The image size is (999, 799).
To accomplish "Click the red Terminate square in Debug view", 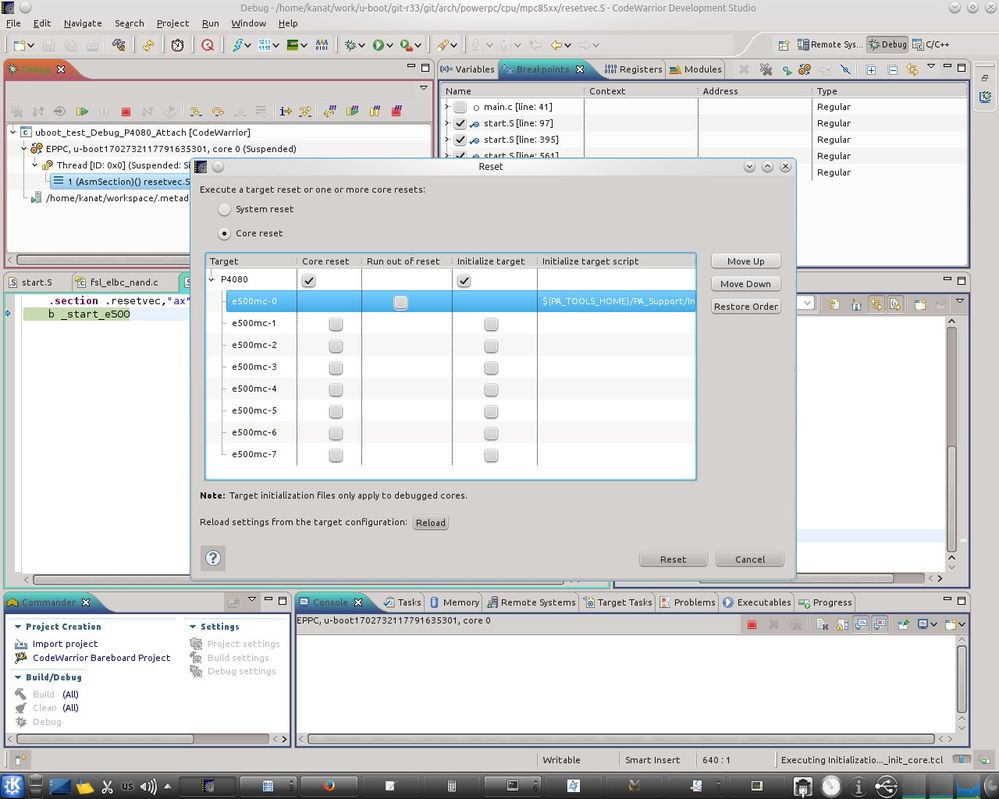I will click(x=126, y=112).
